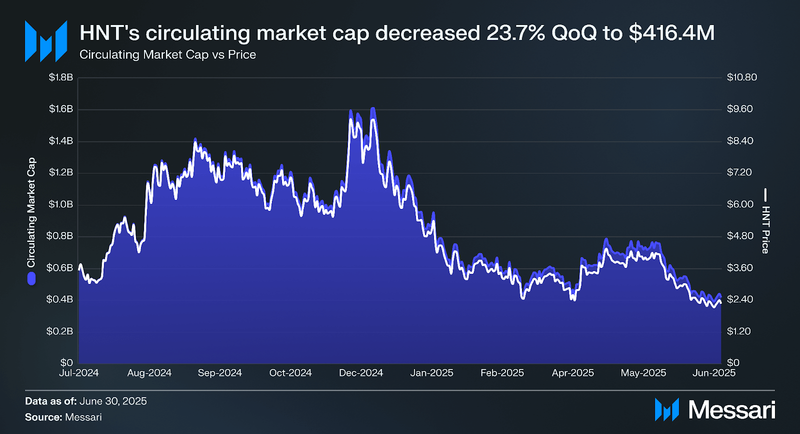Click the Apr-2025 date label
The image size is (800, 434).
(572, 373)
